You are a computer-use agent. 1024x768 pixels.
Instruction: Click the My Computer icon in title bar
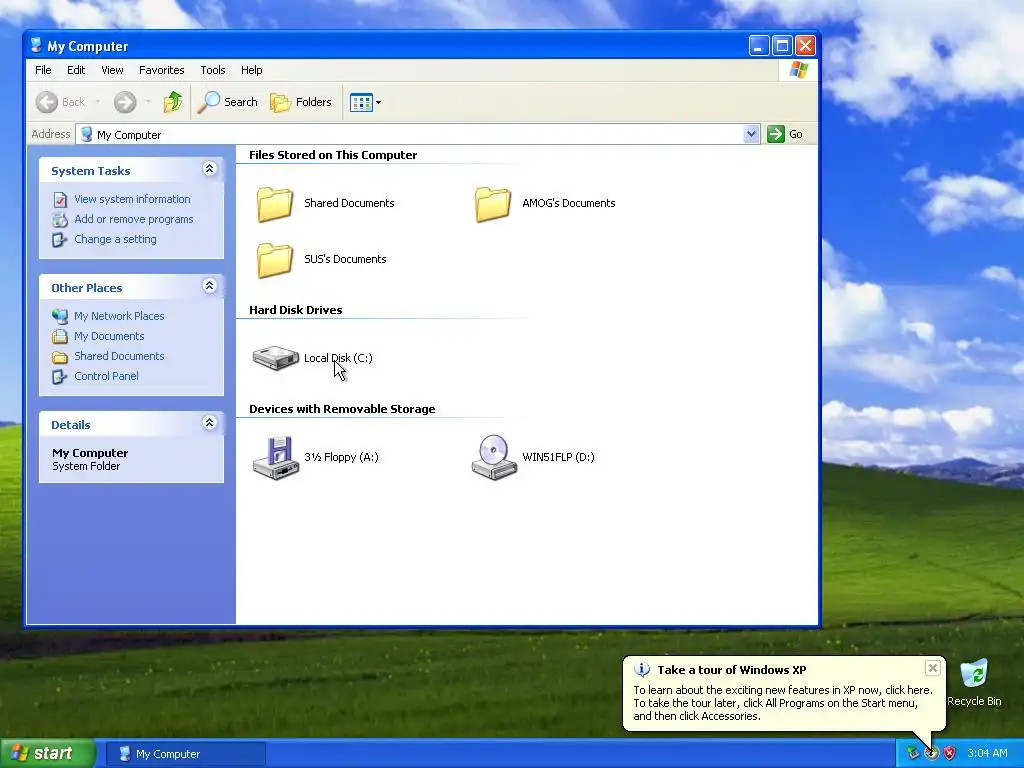(x=37, y=46)
